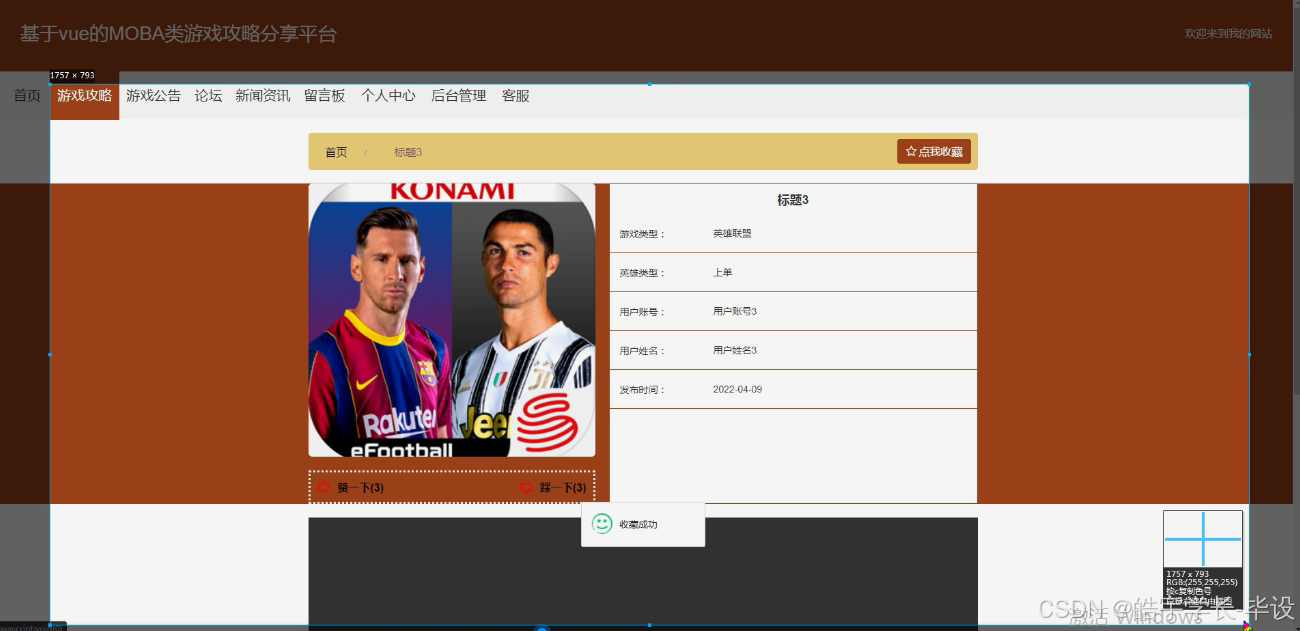Click the 用户账号： label
1300x631 pixels.
click(642, 311)
